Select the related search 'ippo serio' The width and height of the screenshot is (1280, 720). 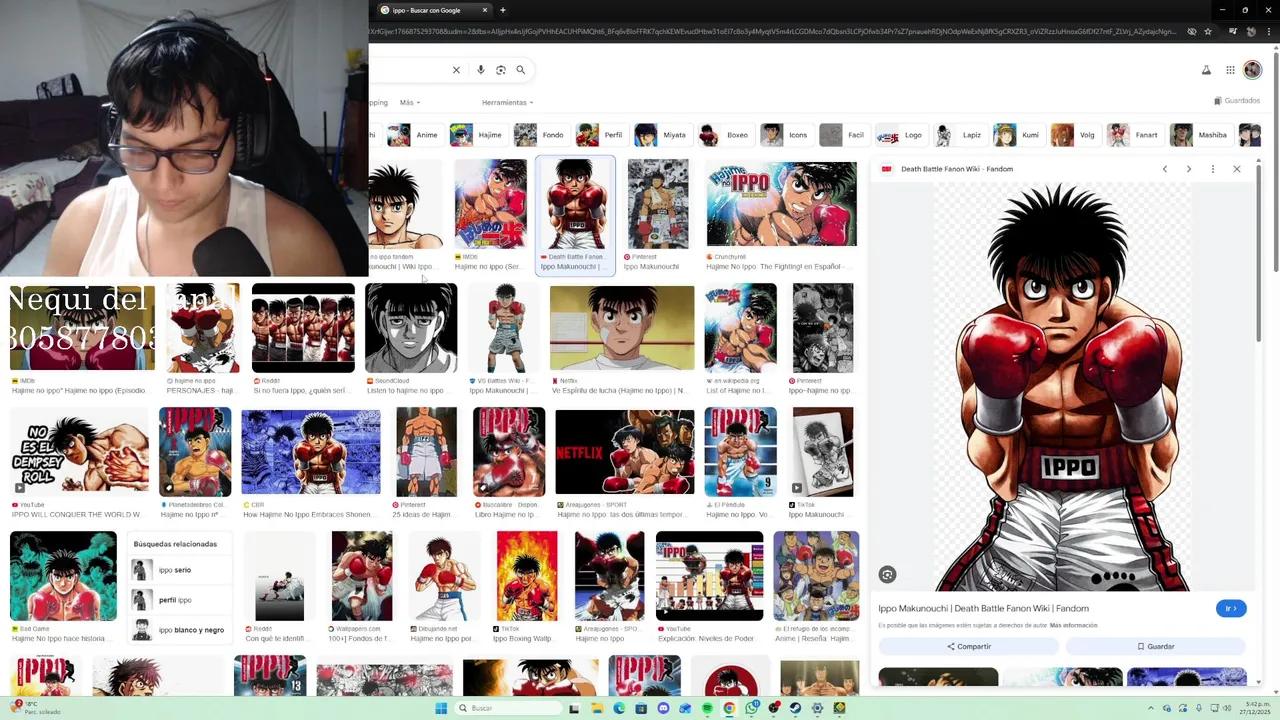(179, 570)
